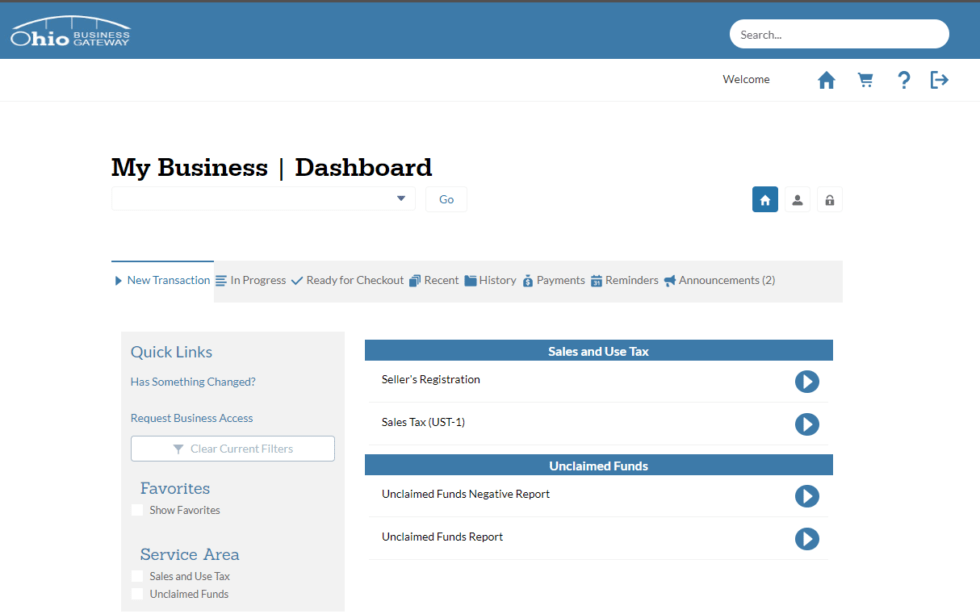Open the user profile icon button
This screenshot has width=980, height=614.
(797, 200)
